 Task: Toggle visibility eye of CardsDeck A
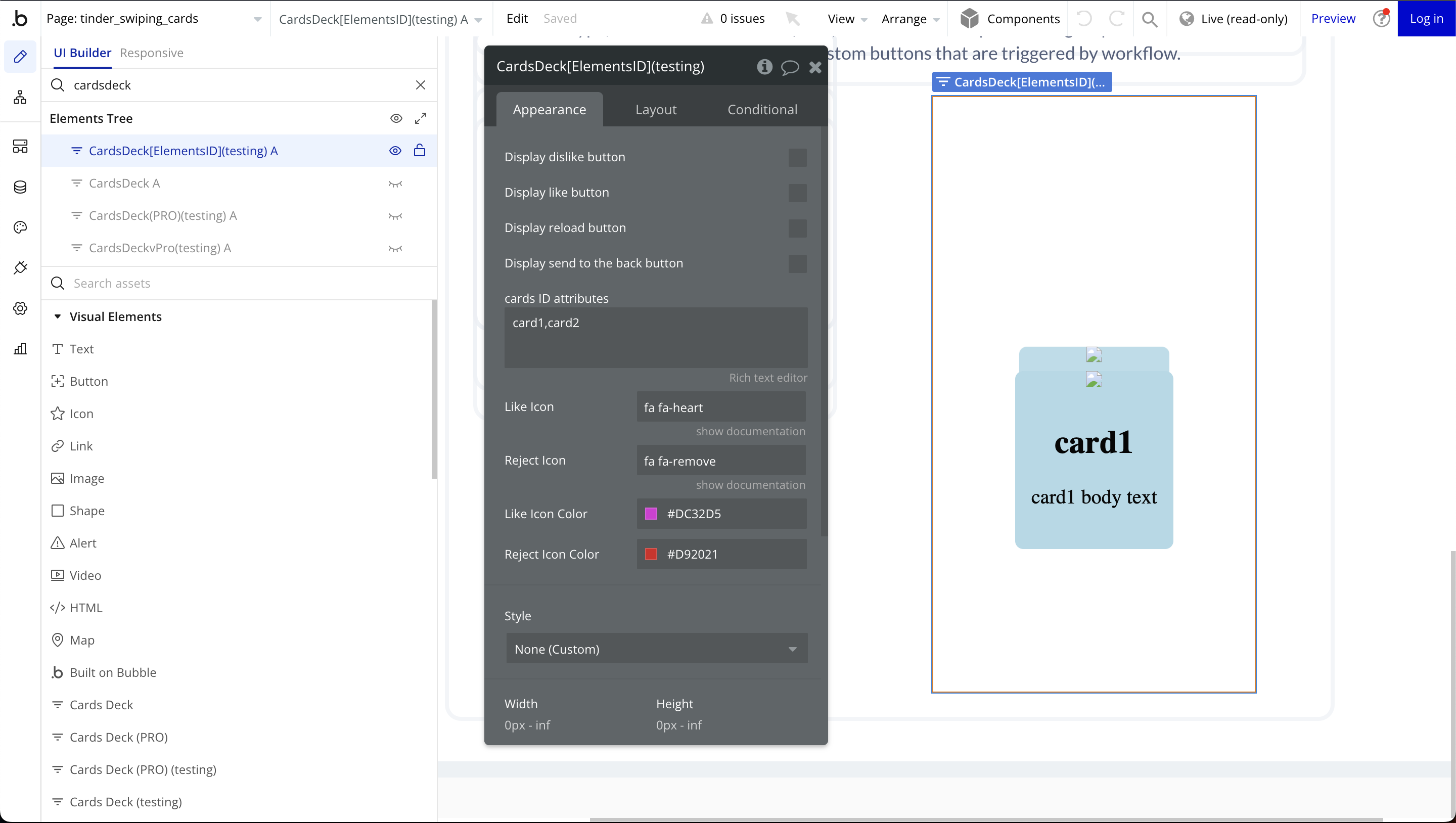tap(395, 184)
